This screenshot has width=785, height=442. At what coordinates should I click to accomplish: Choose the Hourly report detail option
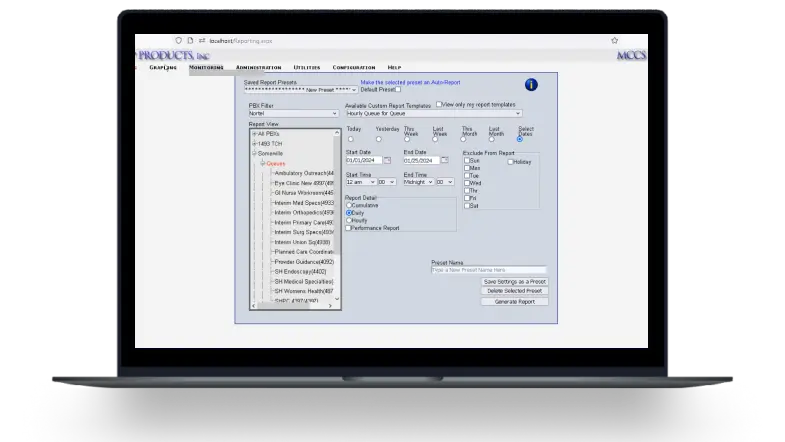point(349,220)
